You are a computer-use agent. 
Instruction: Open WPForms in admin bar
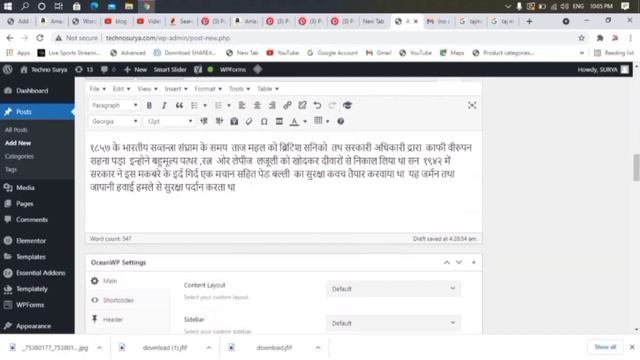click(x=233, y=69)
